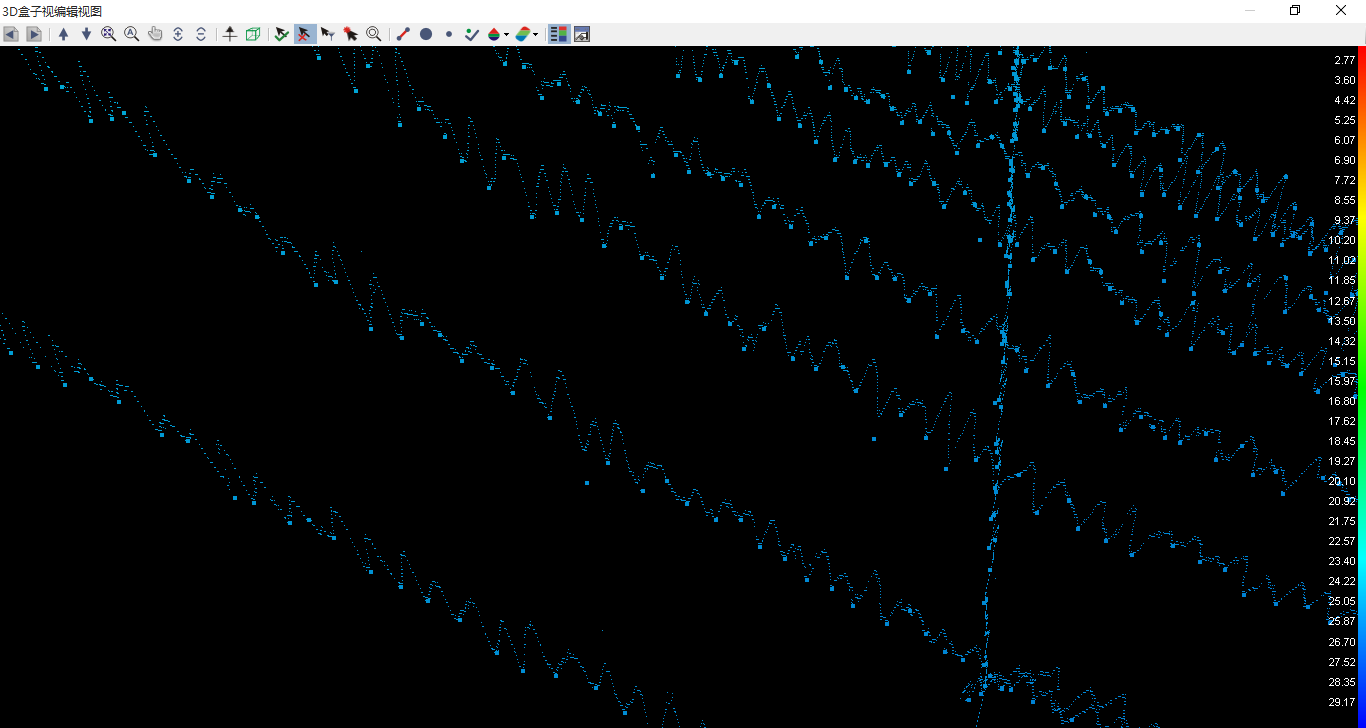1366x728 pixels.
Task: Click the query magnifier icon
Action: click(374, 34)
